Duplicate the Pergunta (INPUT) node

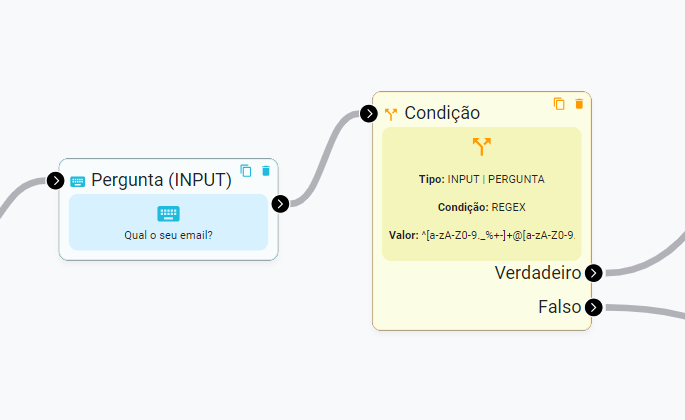(246, 171)
